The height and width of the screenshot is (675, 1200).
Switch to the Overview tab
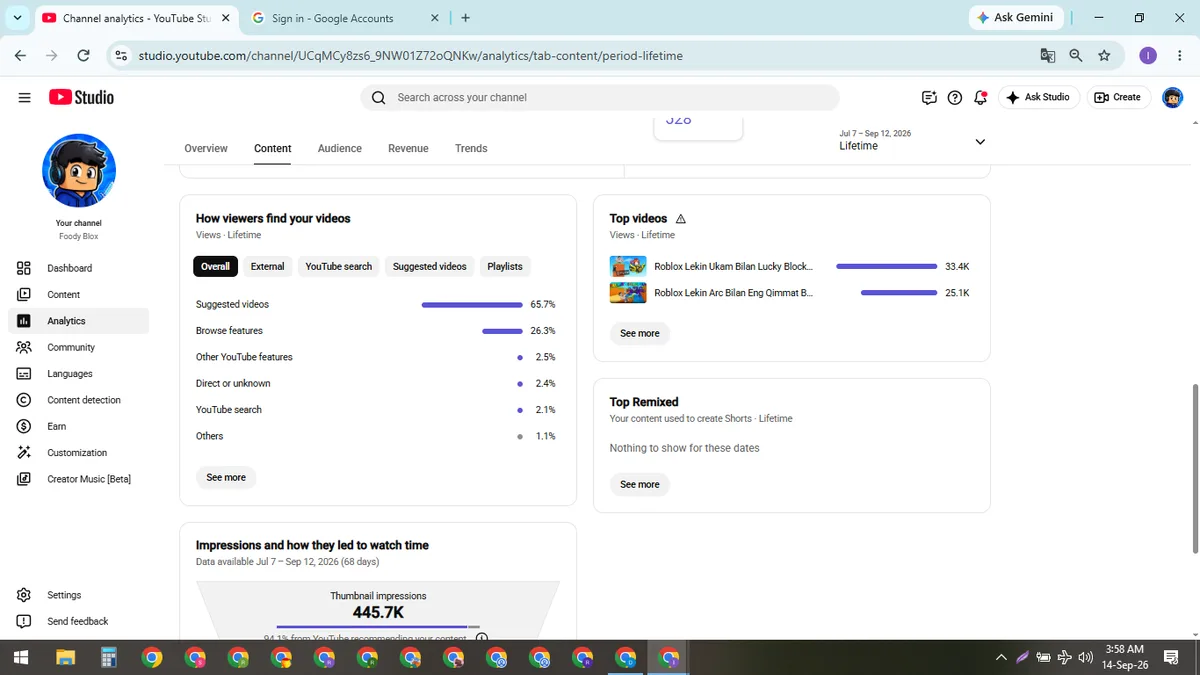pos(206,148)
